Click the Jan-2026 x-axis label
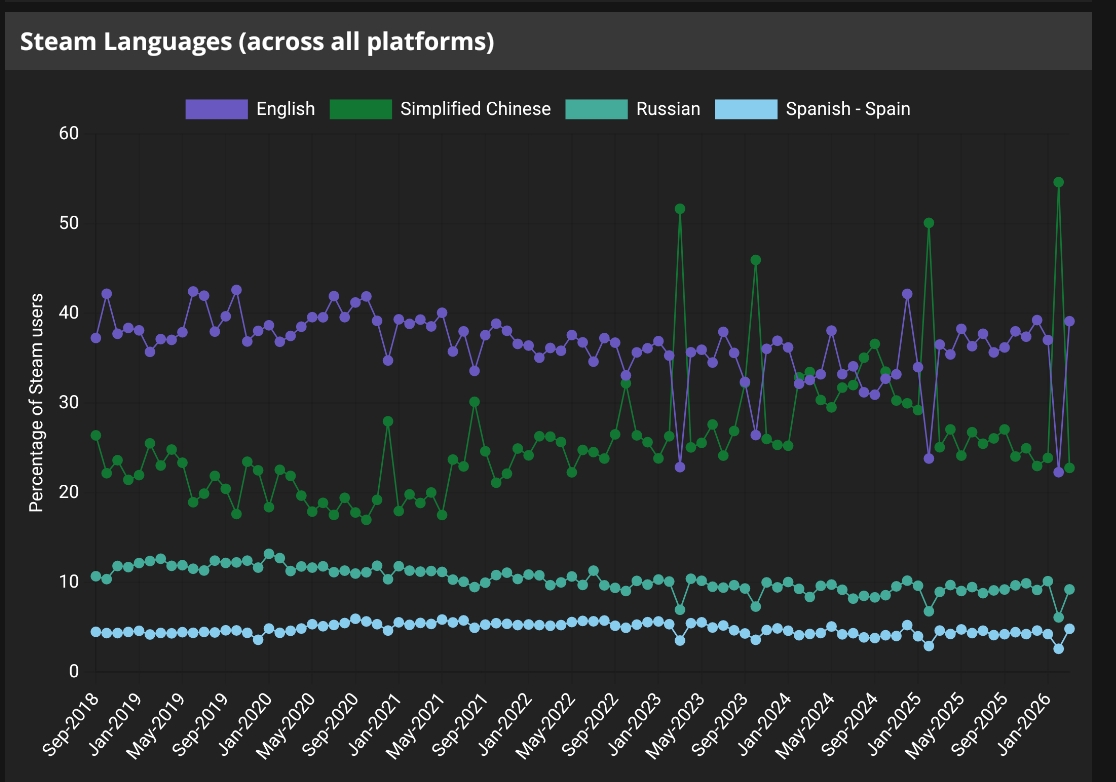The height and width of the screenshot is (782, 1116). coord(1023,723)
